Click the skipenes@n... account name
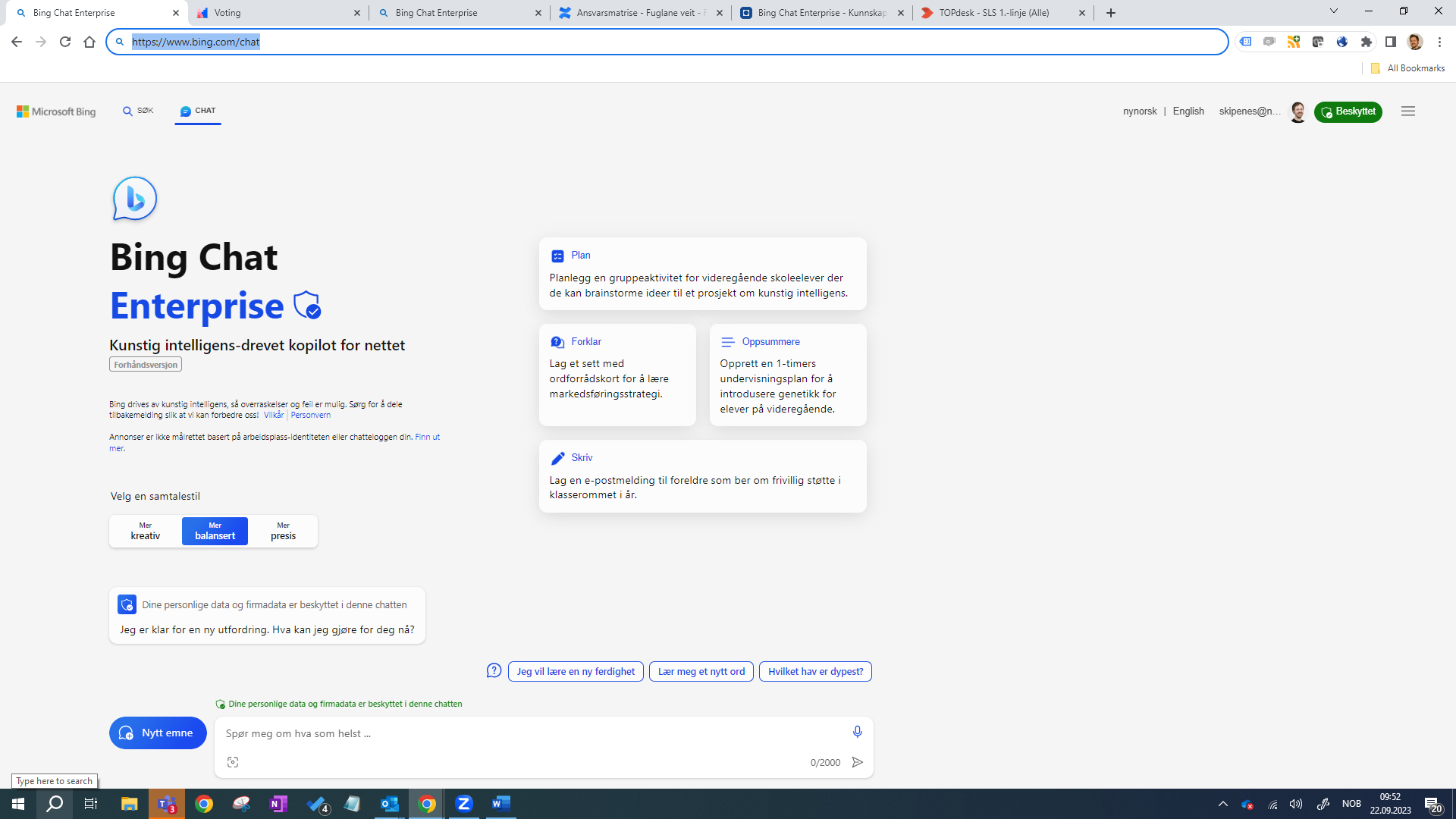This screenshot has width=1456, height=819. click(x=1250, y=111)
